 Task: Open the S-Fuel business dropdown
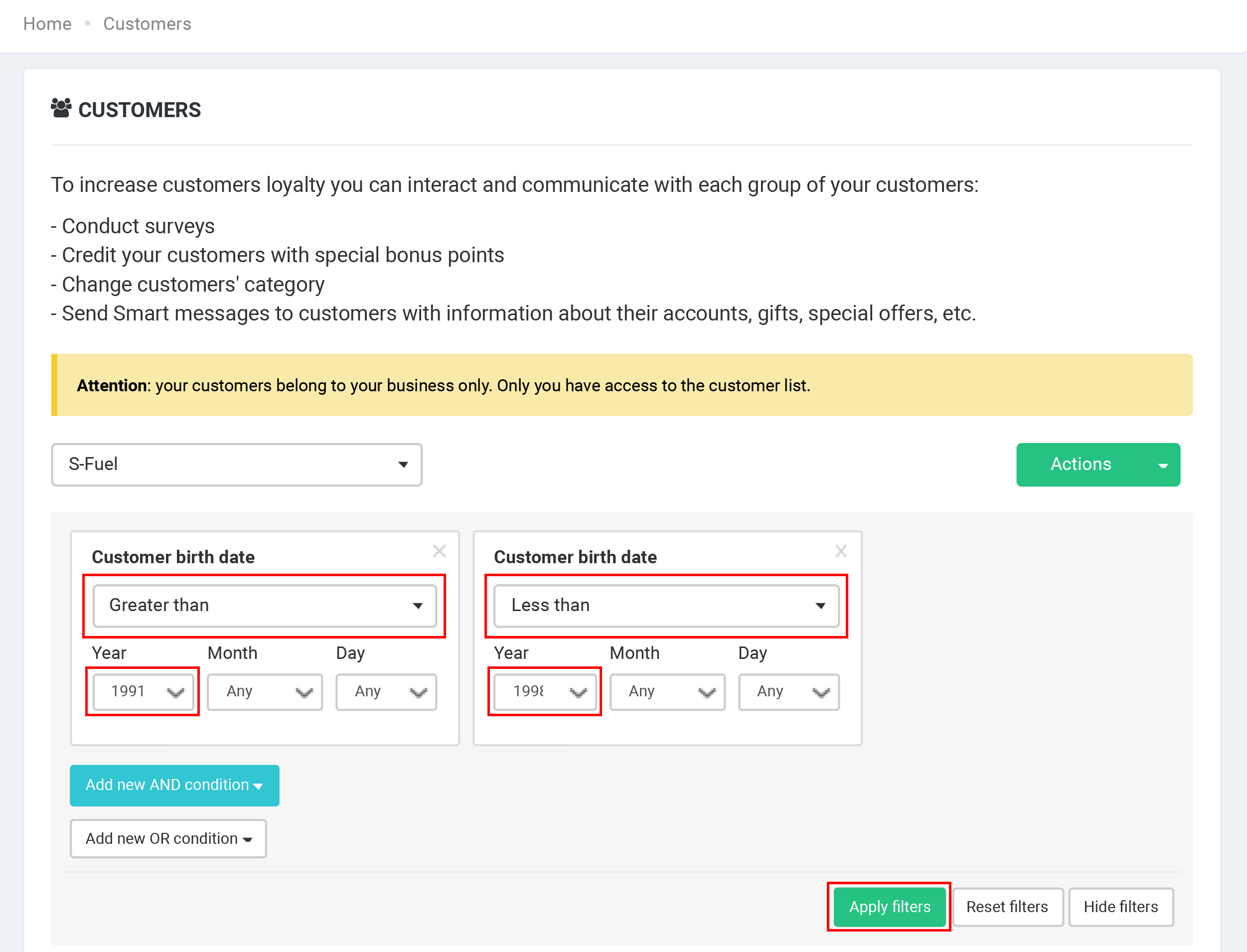point(236,465)
